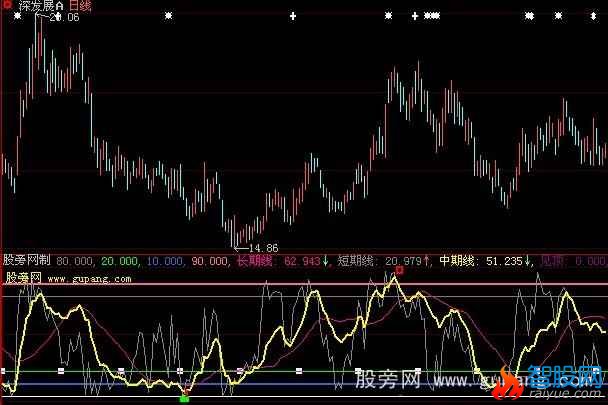Click the 20.06 high price label
608x405 pixels.
pyautogui.click(x=65, y=17)
